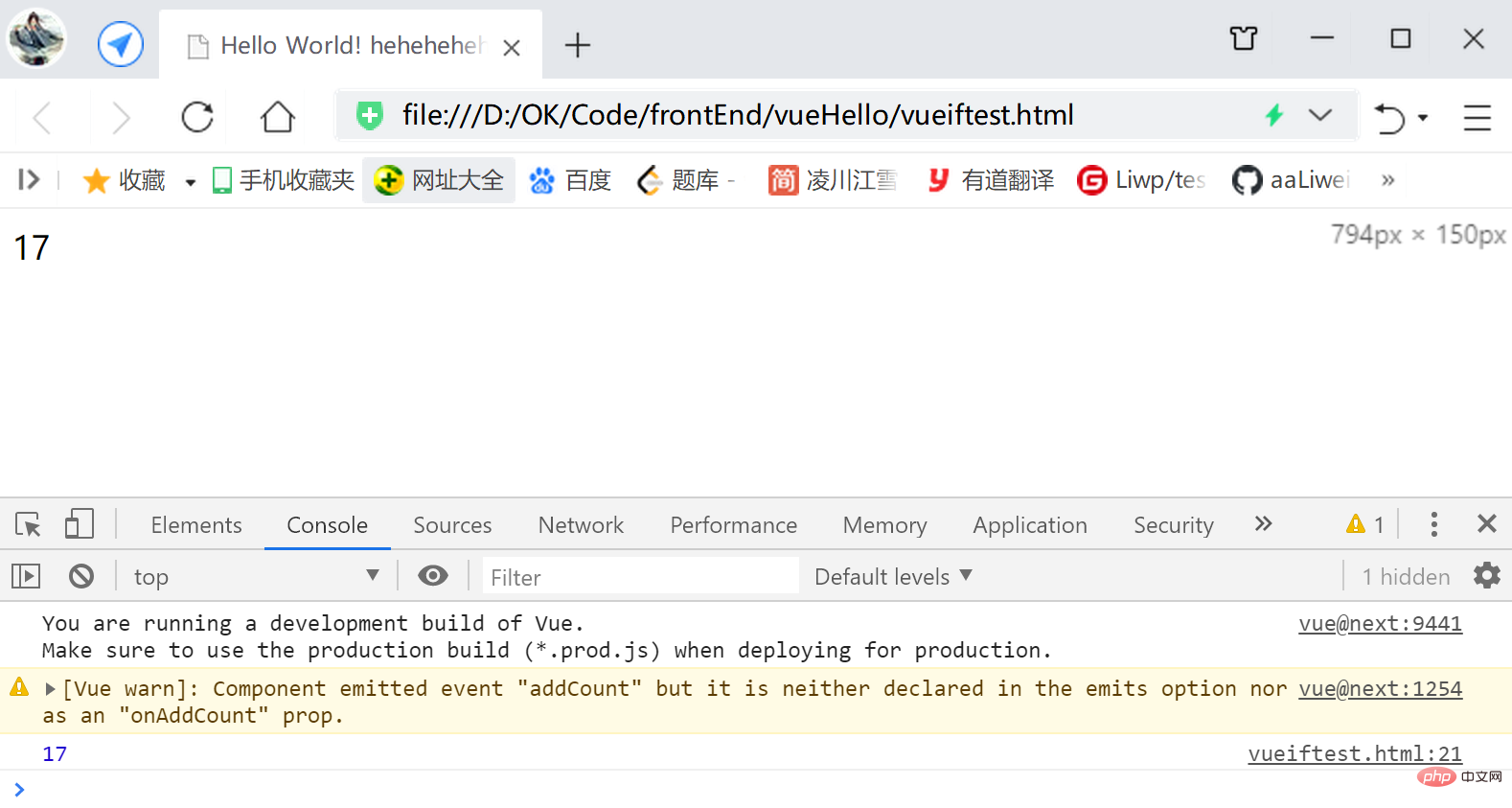Image resolution: width=1512 pixels, height=808 pixels.
Task: Click the undo restore closed tab icon
Action: [x=1389, y=118]
